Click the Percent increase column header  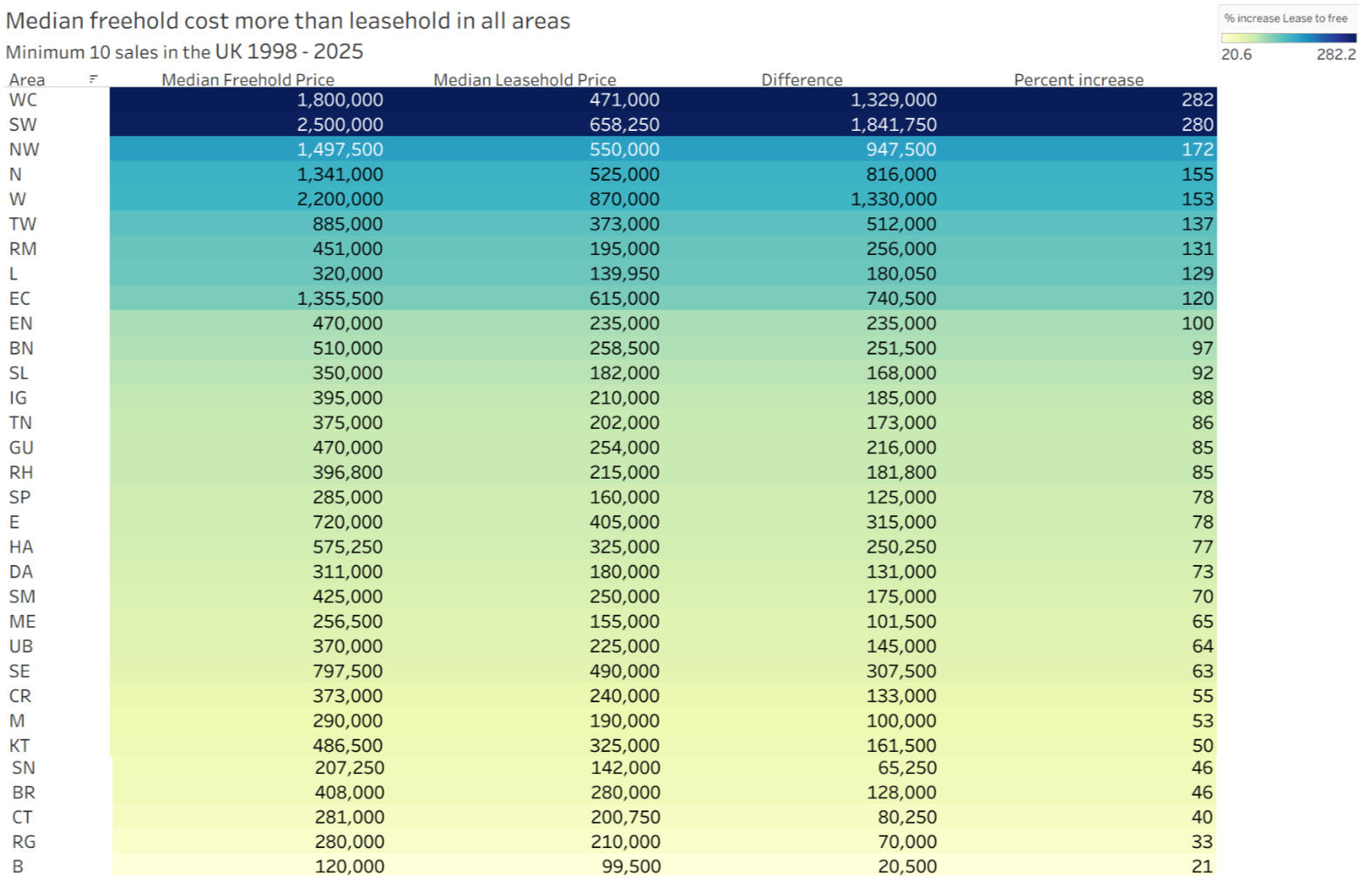pos(1079,79)
